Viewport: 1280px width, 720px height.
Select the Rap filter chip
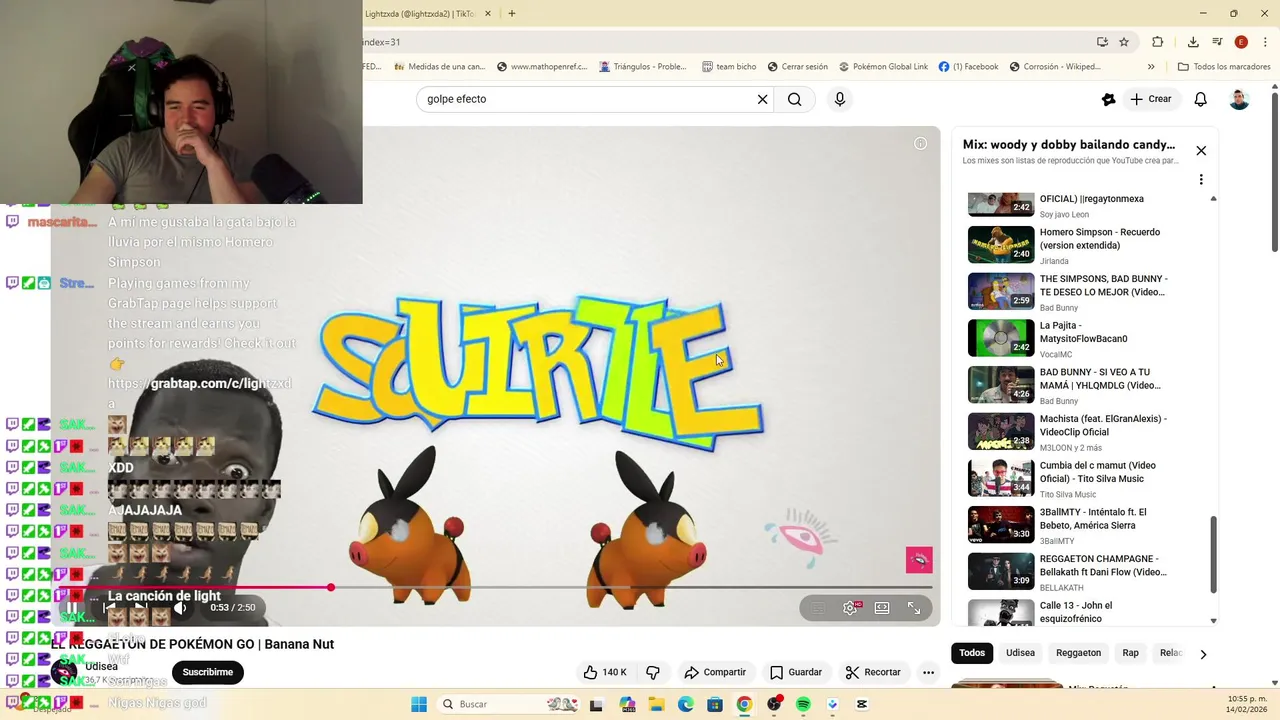click(x=1130, y=653)
